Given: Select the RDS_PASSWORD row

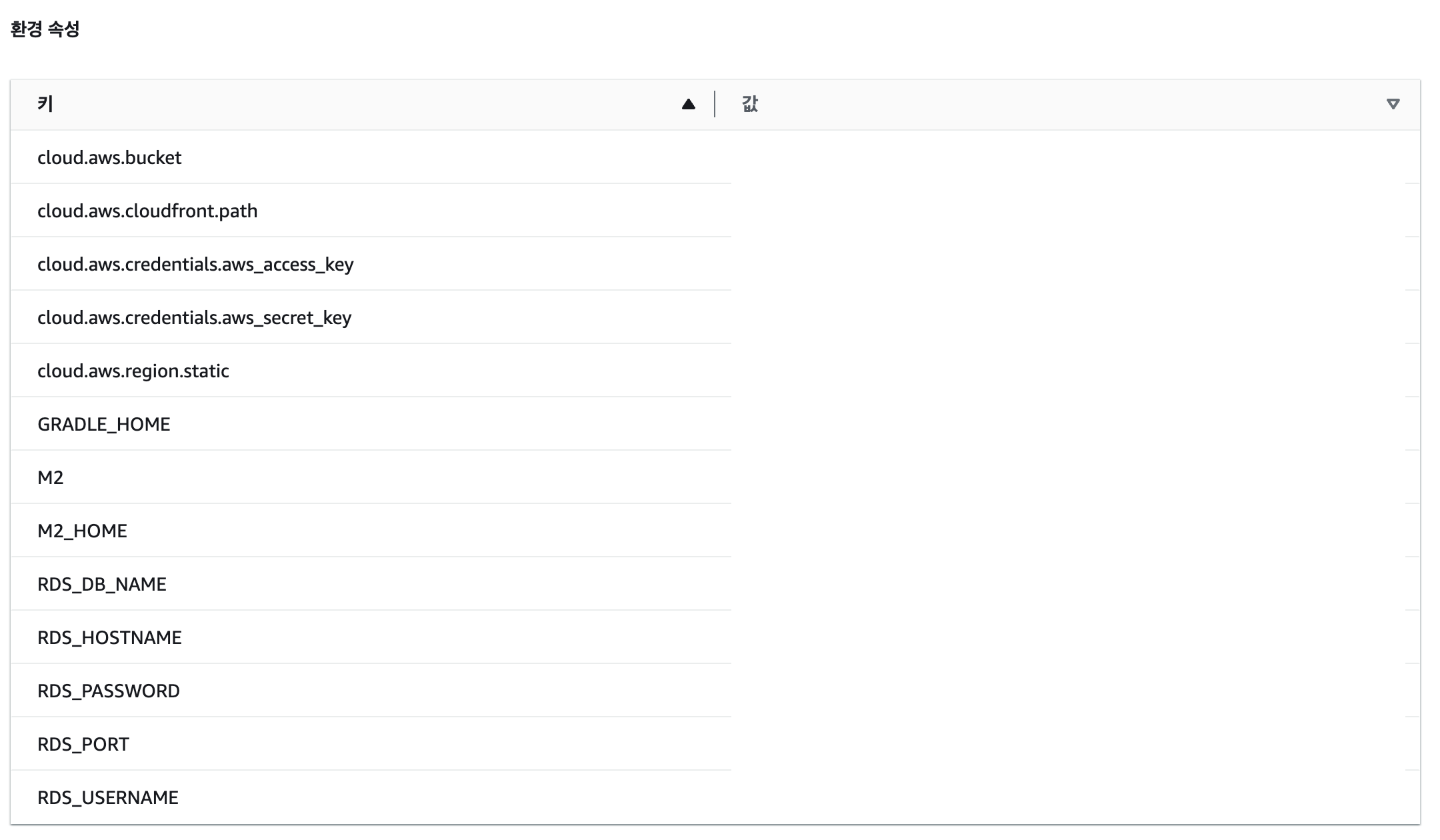Looking at the screenshot, I should point(109,691).
